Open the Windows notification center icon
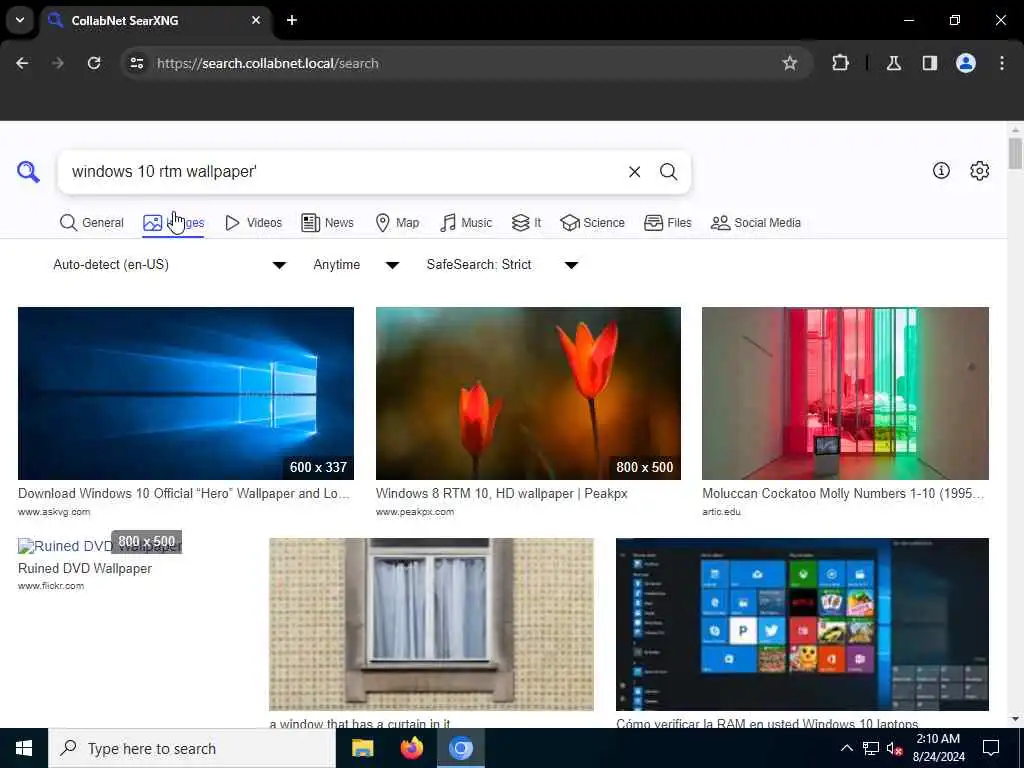 [991, 748]
